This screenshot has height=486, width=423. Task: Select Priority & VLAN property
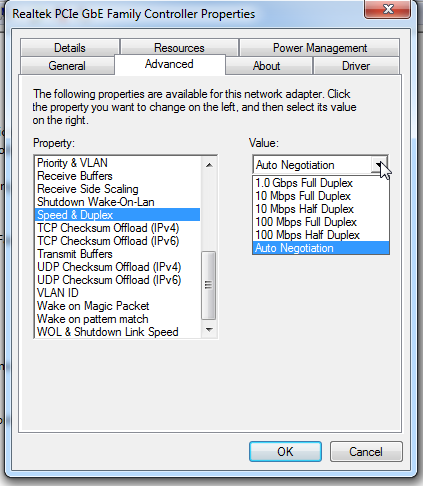coord(117,163)
